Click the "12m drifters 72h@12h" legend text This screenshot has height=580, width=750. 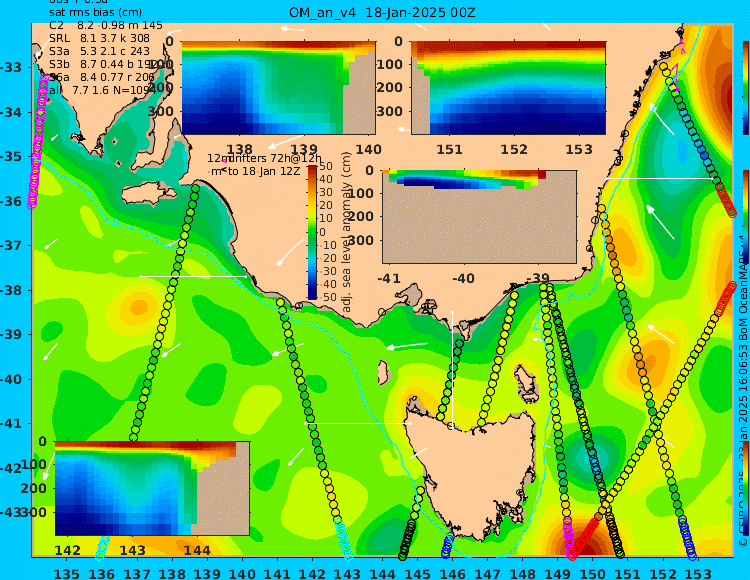(265, 158)
